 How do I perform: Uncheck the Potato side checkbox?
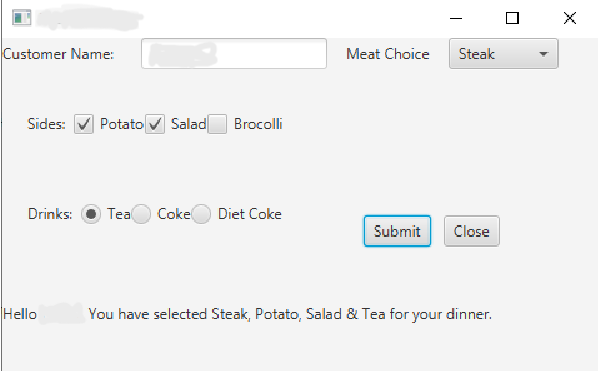[x=84, y=124]
